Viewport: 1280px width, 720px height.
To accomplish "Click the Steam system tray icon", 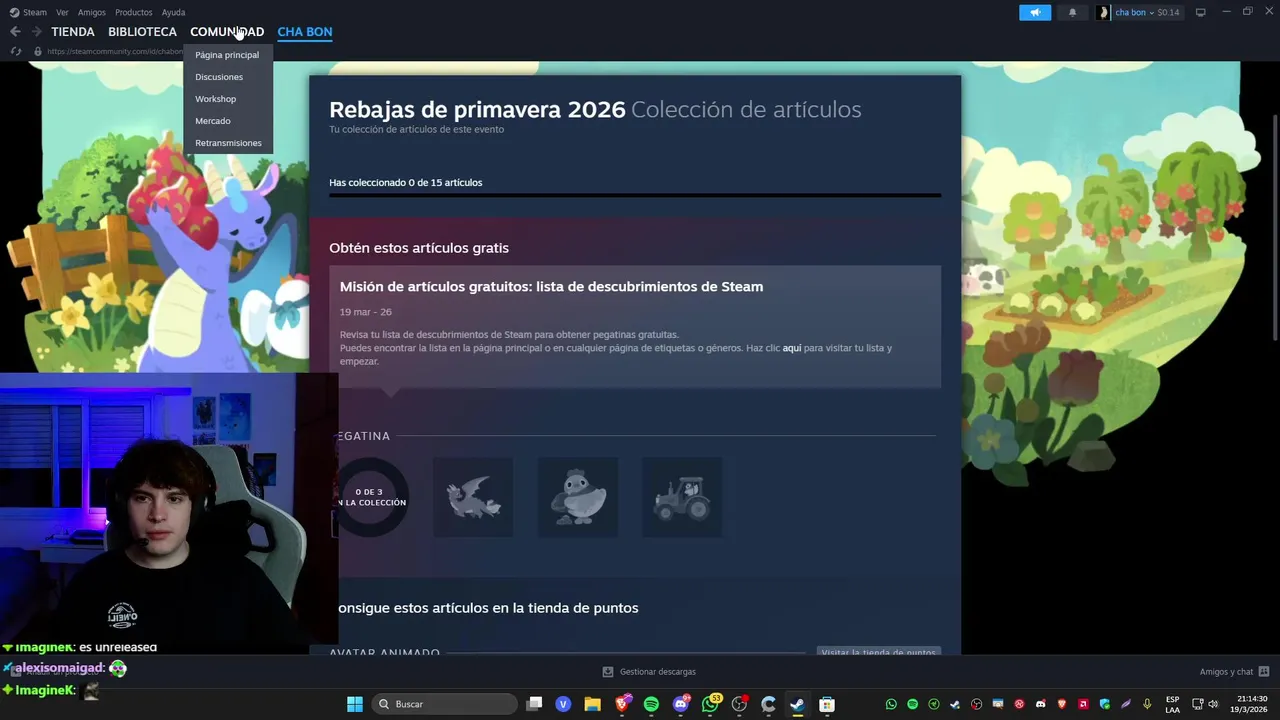I will 955,704.
